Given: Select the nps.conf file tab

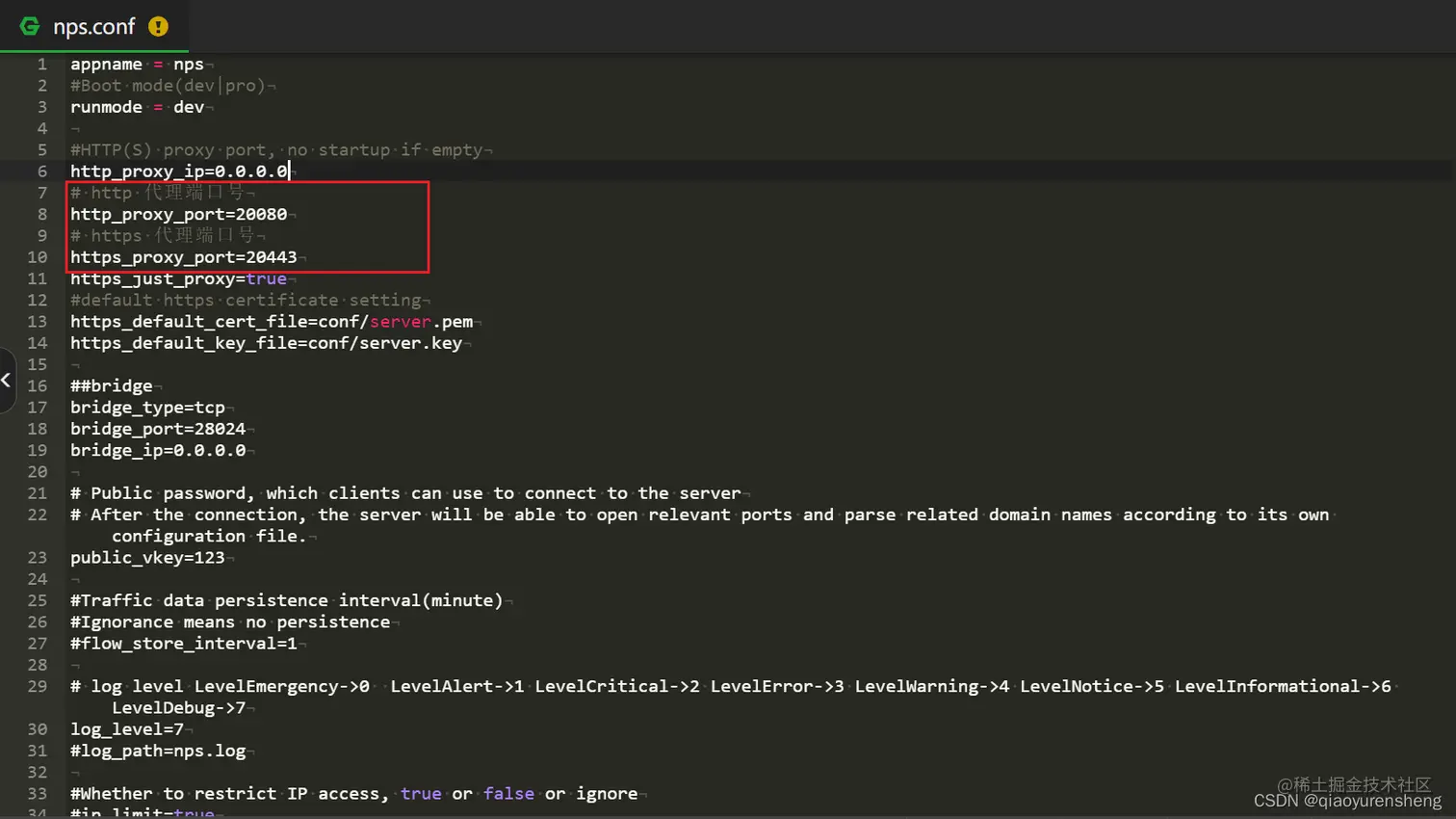Looking at the screenshot, I should tap(94, 26).
